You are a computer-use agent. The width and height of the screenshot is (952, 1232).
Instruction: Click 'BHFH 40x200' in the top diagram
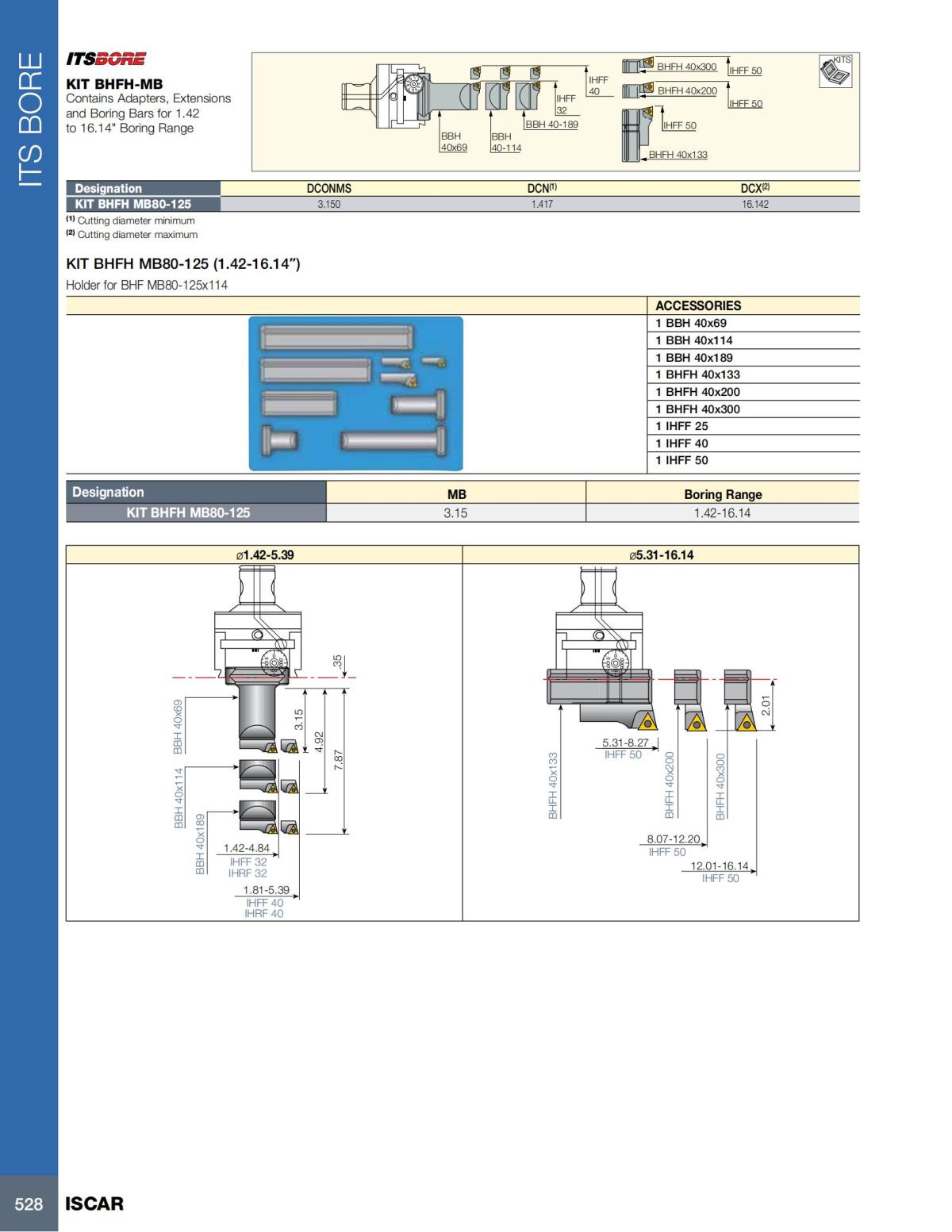pyautogui.click(x=687, y=90)
